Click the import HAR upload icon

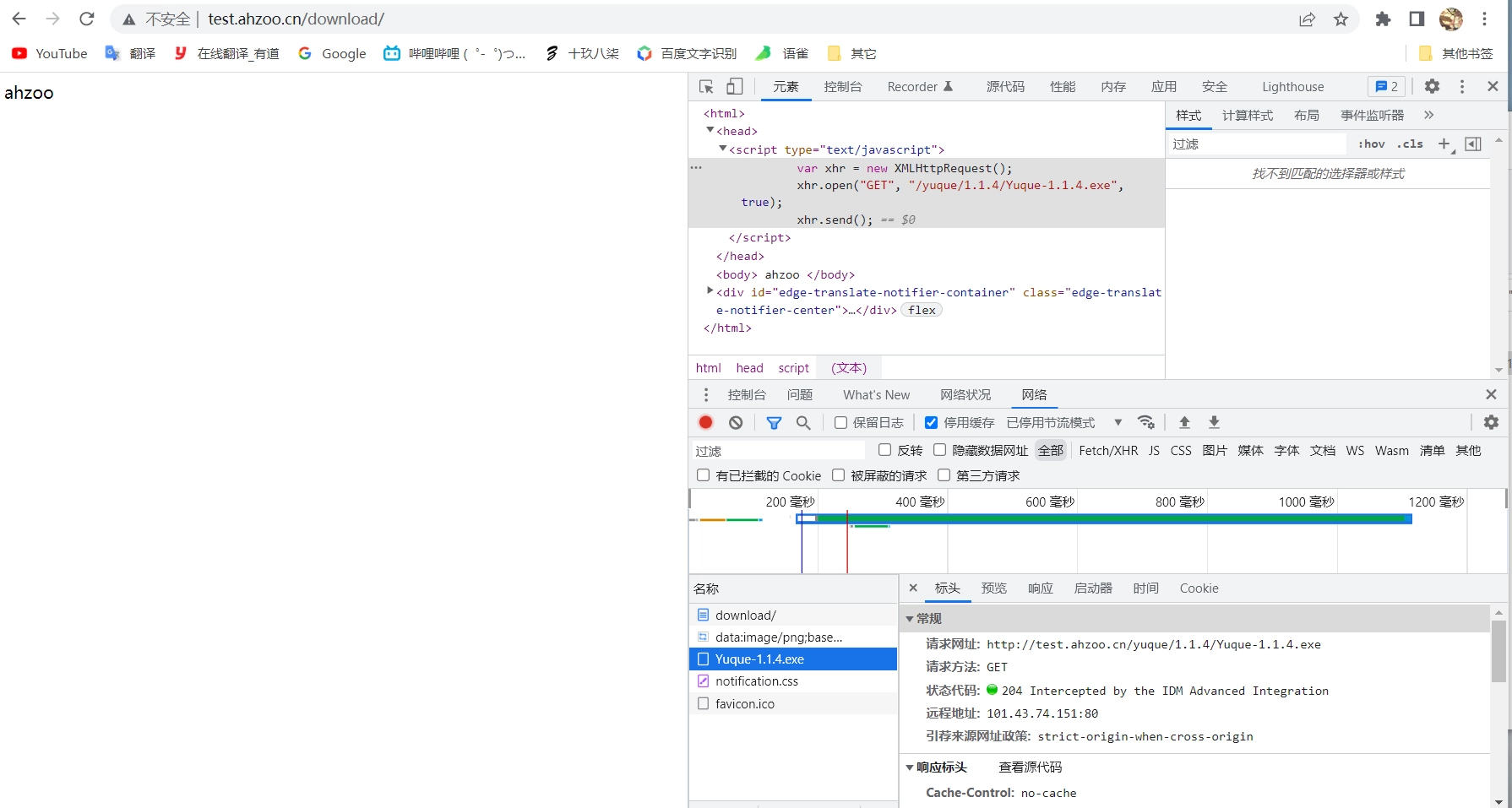[1184, 422]
